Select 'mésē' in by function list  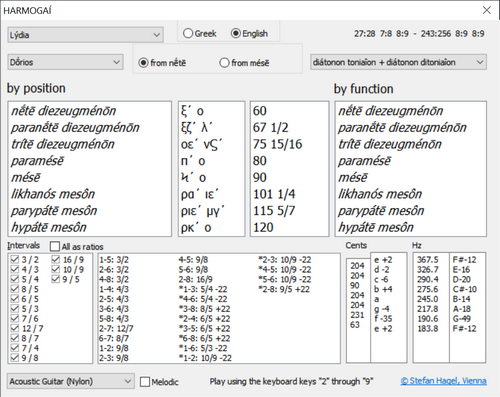[x=353, y=177]
